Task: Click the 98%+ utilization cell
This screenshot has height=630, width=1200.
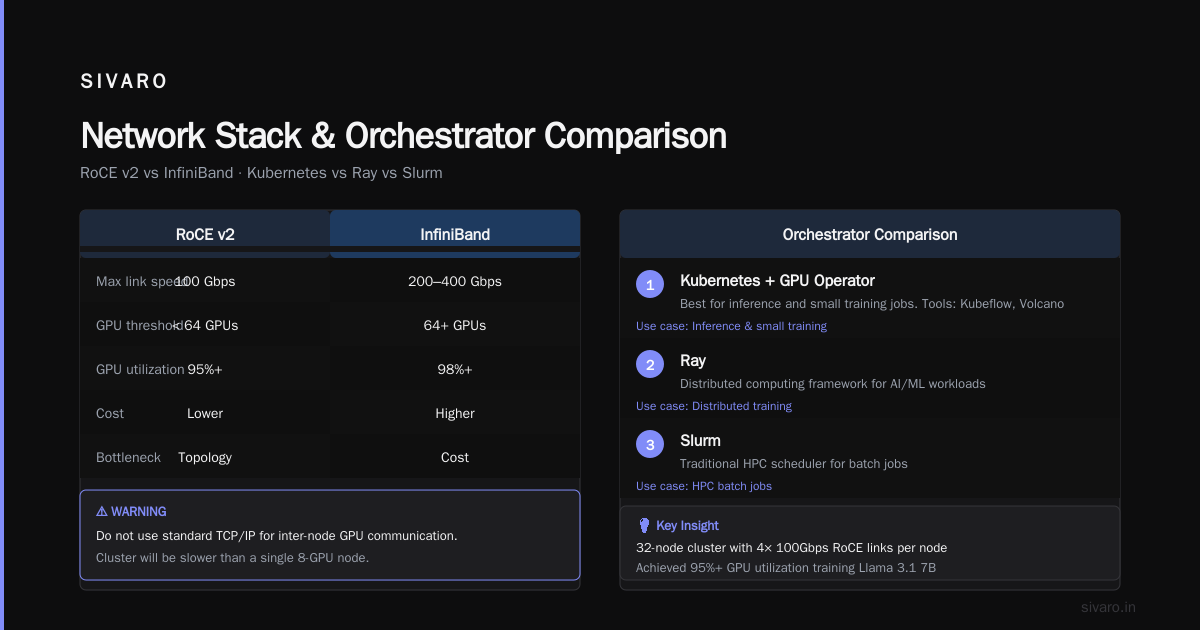Action: [455, 369]
